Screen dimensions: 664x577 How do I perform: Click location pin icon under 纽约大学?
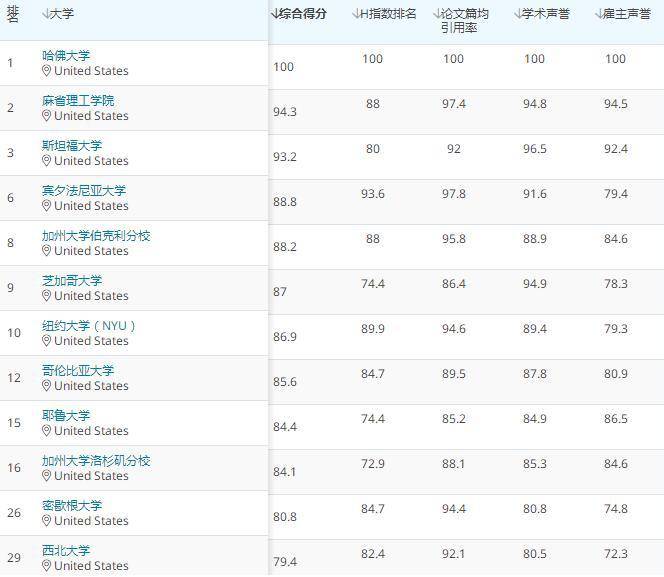click(x=47, y=340)
